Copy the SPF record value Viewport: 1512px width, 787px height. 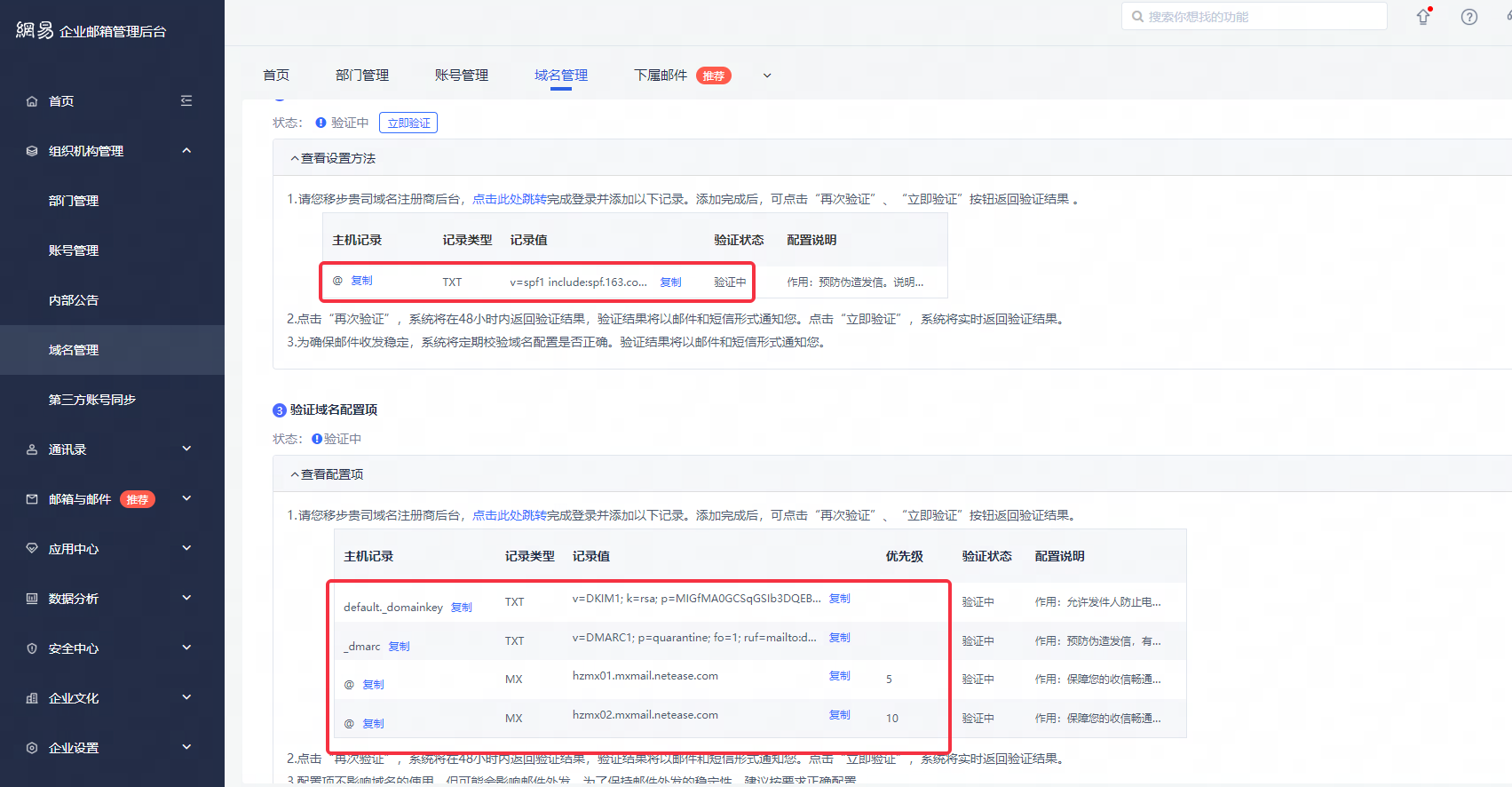[670, 282]
